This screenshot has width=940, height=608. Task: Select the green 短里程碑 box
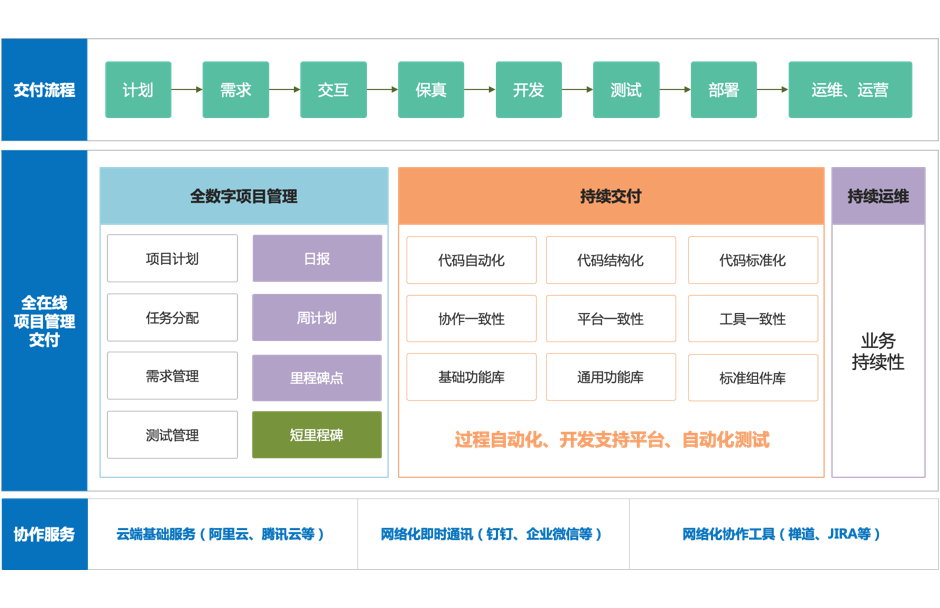pyautogui.click(x=317, y=435)
